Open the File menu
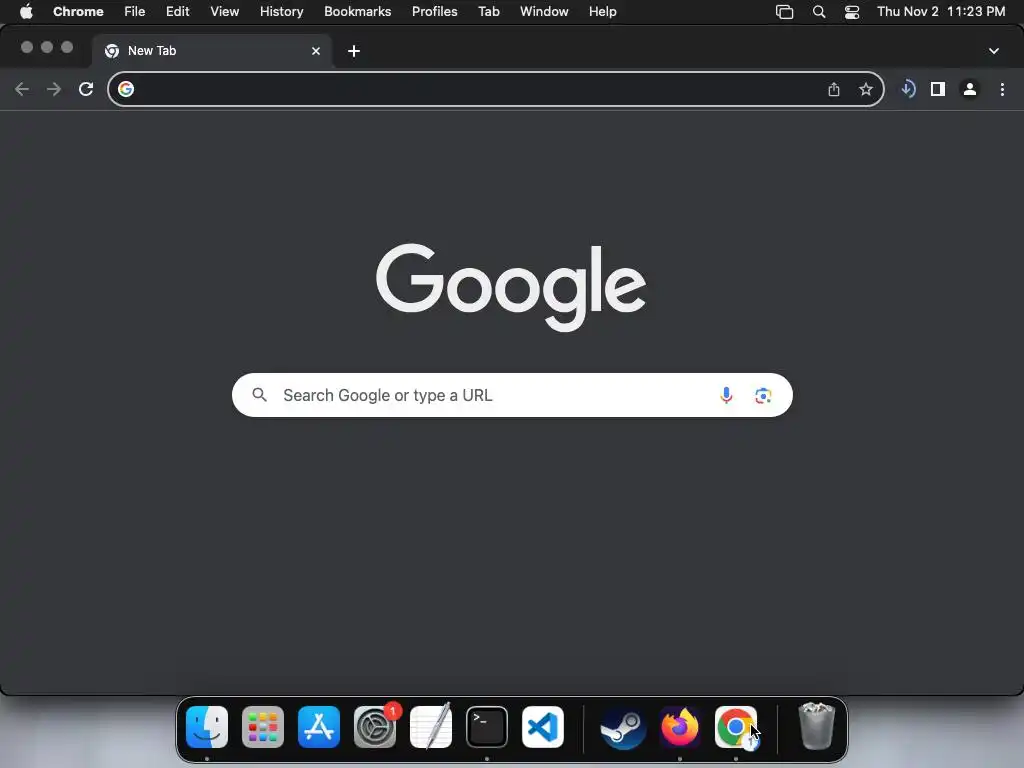1024x768 pixels. pos(135,12)
